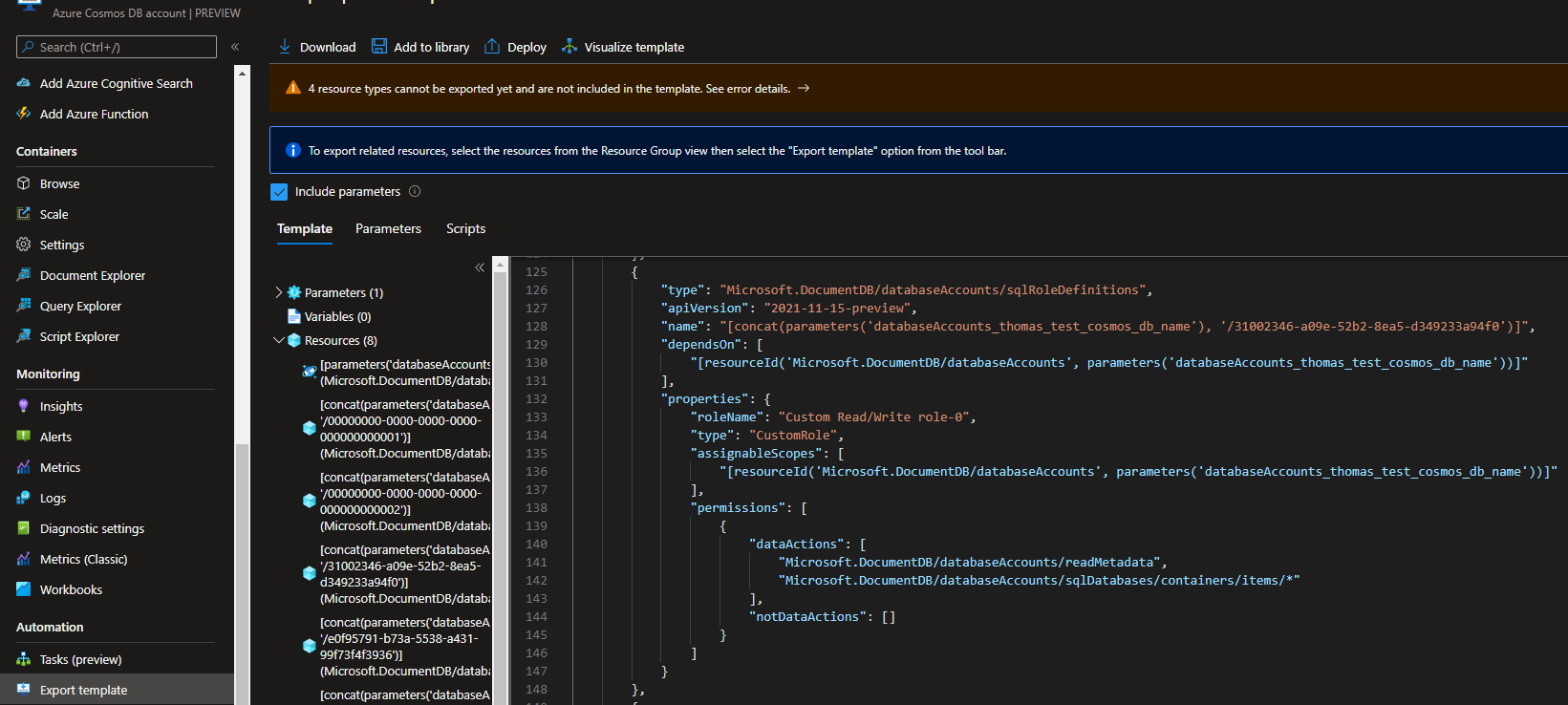This screenshot has height=705, width=1568.
Task: Select Variables (0) in template tree
Action: 337,316
